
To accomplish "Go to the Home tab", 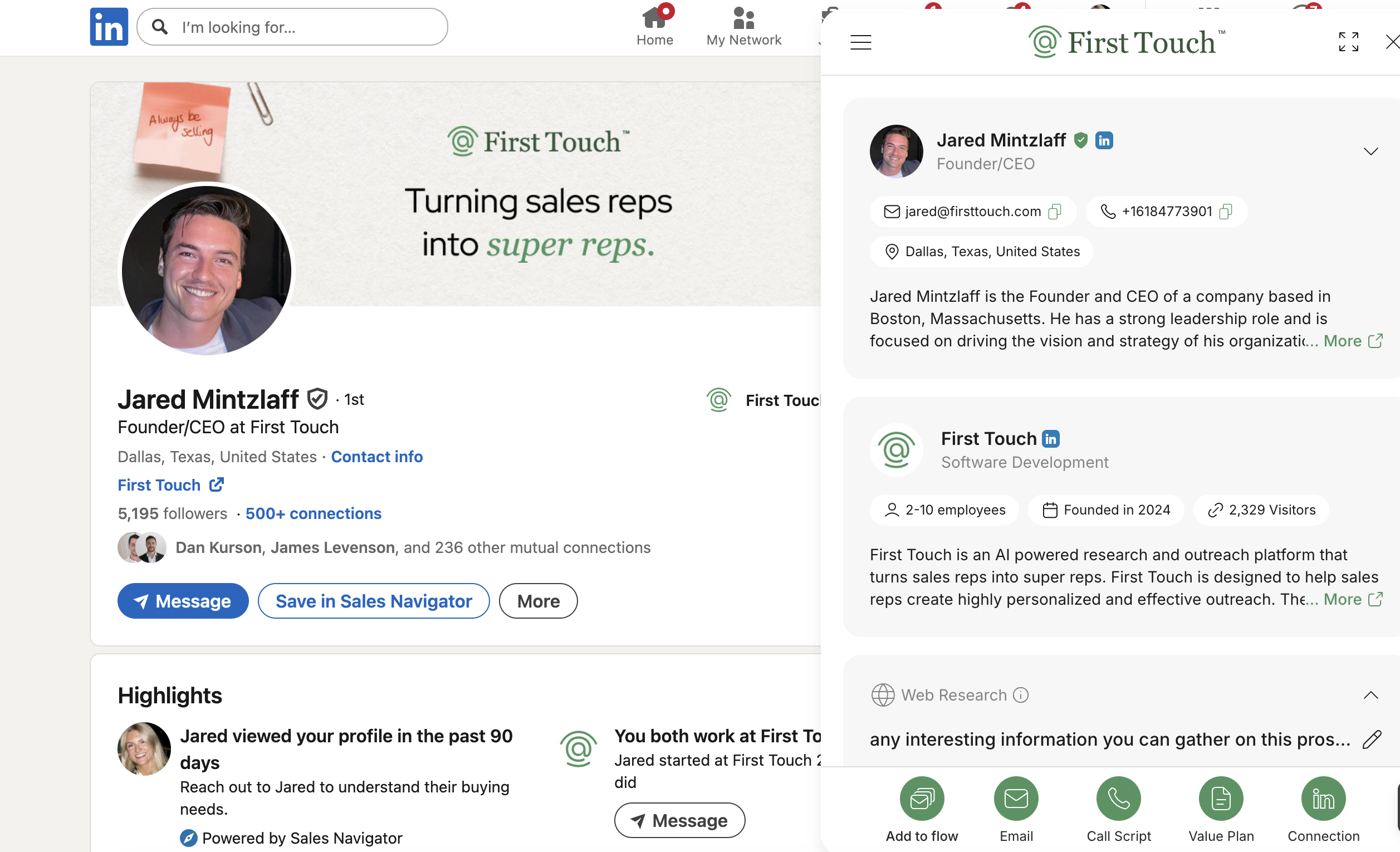I will 654,27.
